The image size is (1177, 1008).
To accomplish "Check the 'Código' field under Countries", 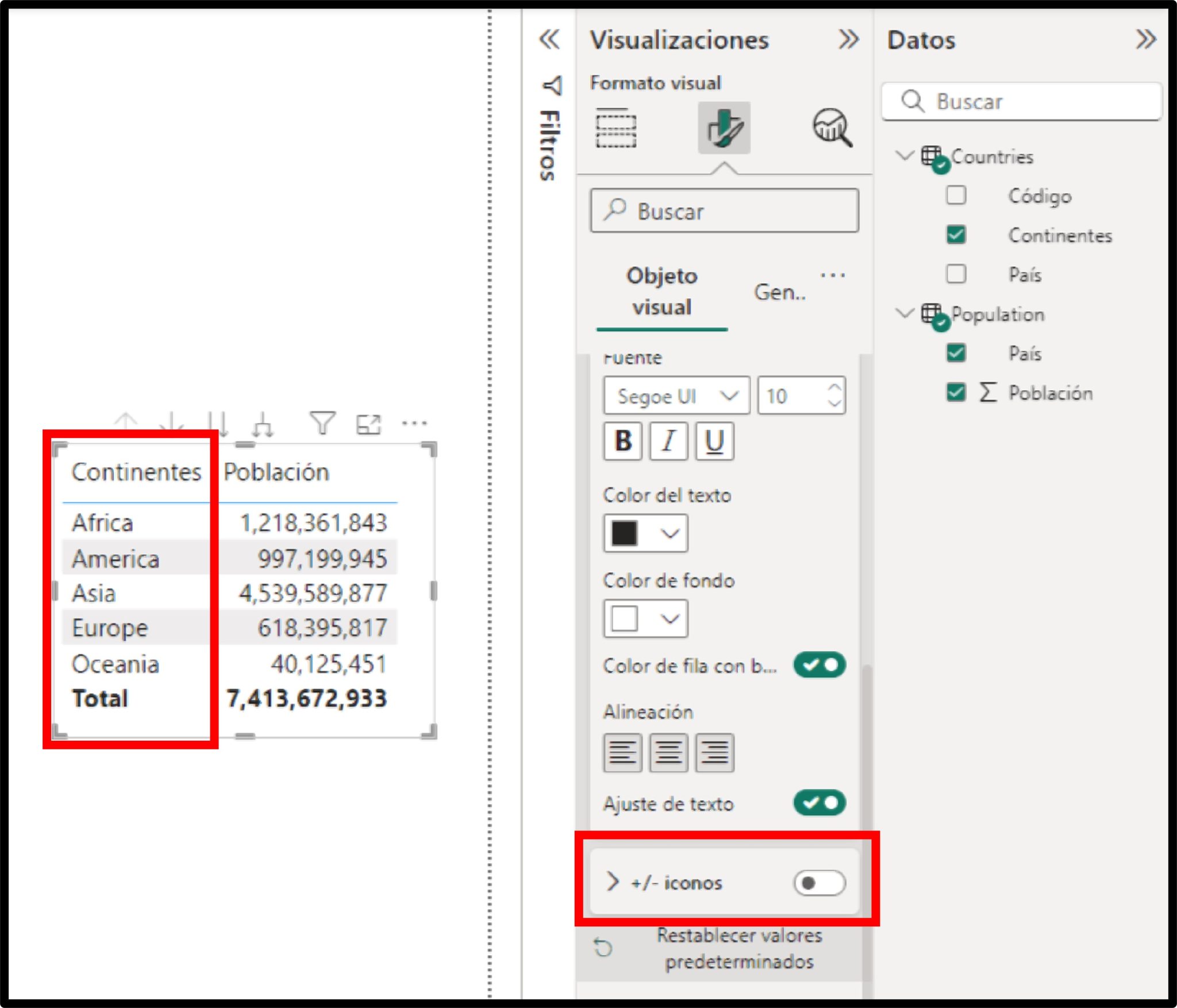I will click(956, 196).
